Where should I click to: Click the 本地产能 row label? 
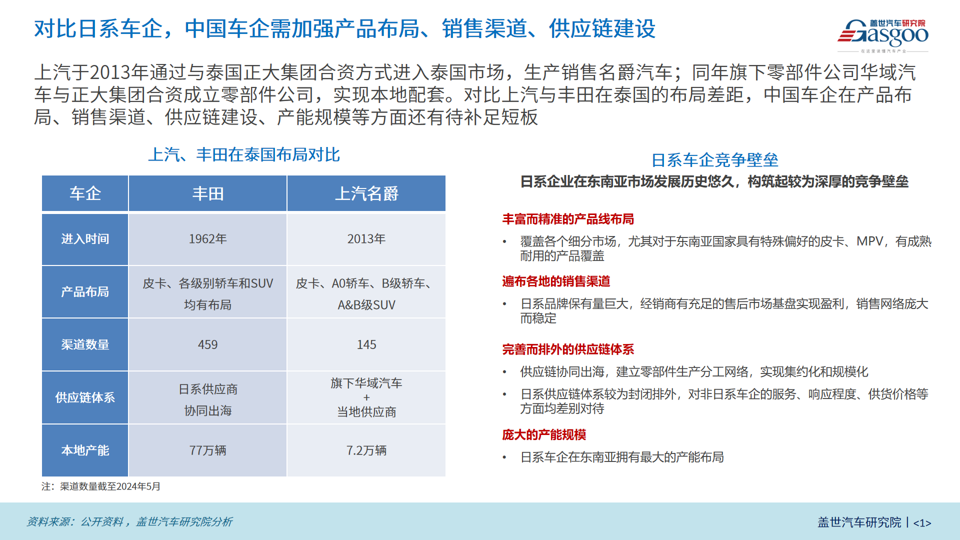point(85,451)
